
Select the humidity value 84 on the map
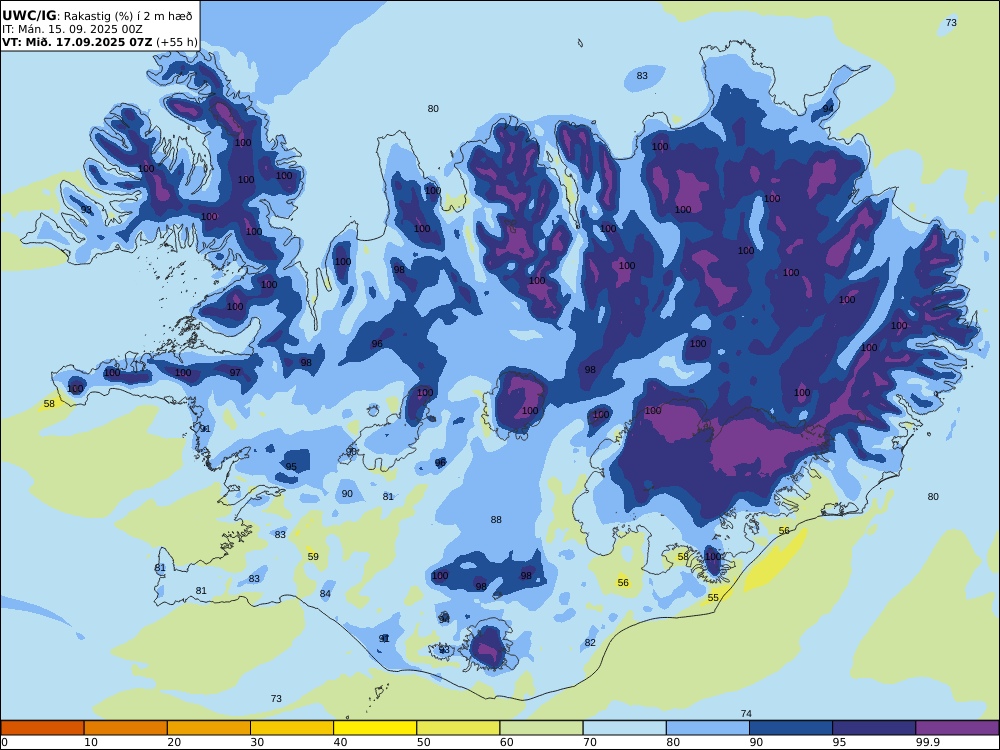click(325, 594)
